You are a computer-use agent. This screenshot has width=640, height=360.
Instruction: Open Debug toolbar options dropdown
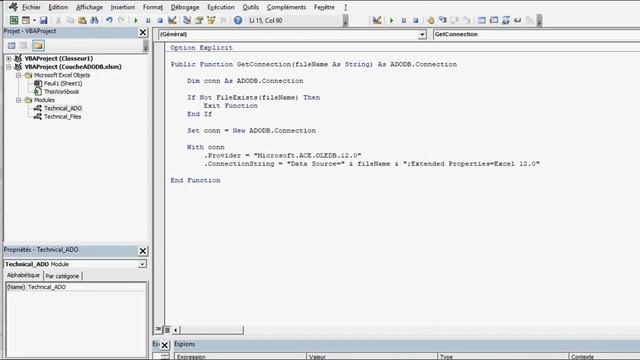(x=539, y=21)
